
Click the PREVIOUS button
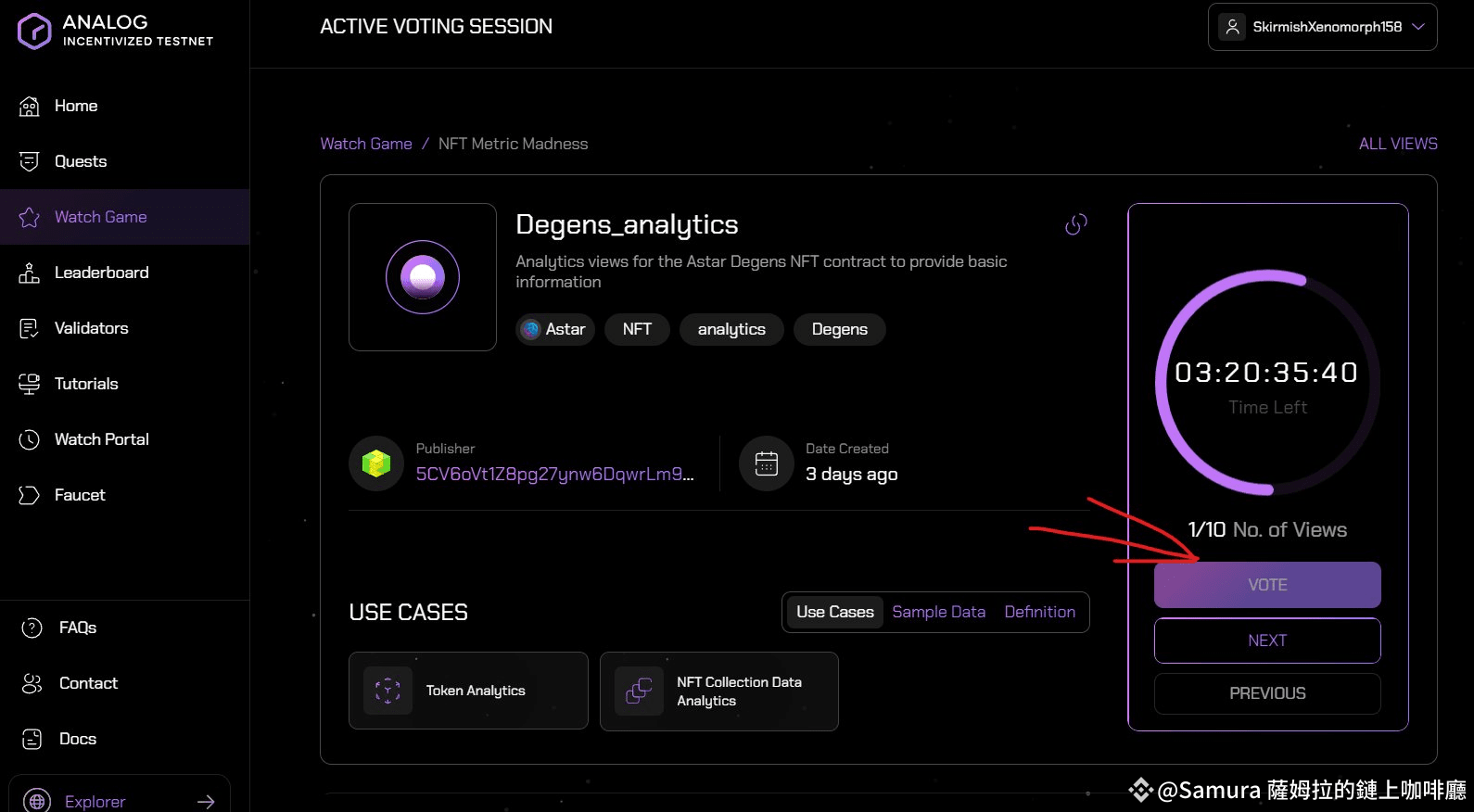click(x=1266, y=693)
